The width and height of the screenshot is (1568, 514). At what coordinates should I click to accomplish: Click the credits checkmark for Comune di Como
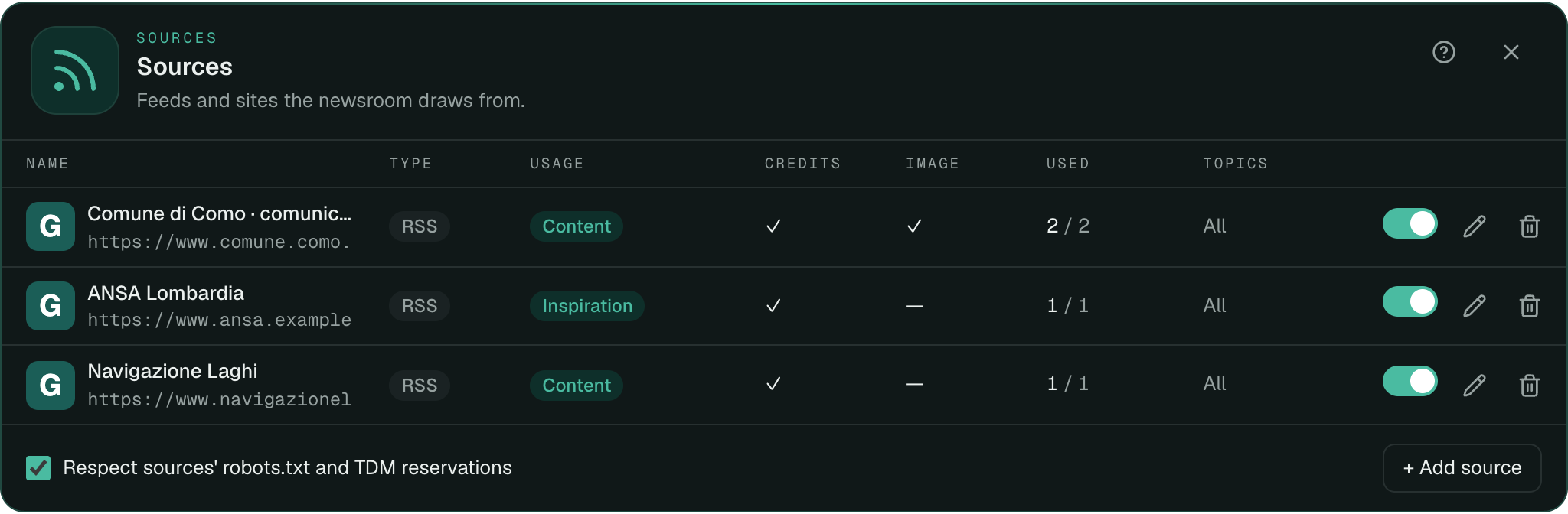point(773,226)
